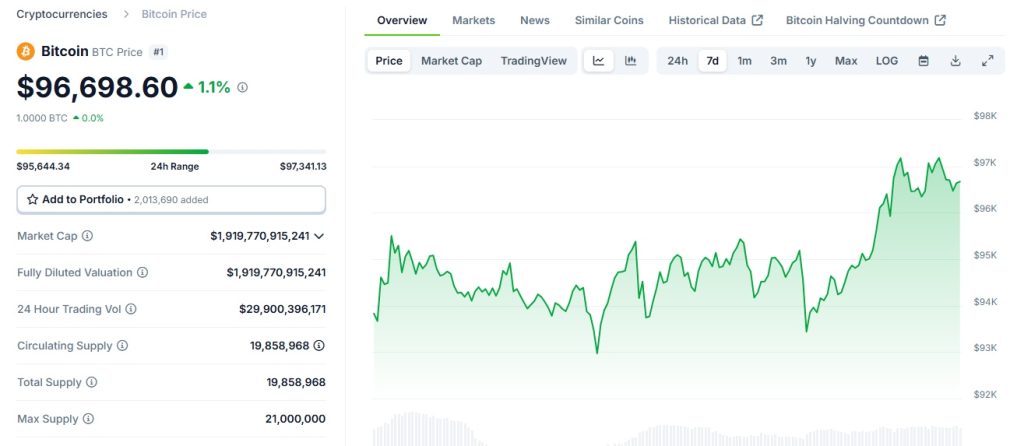Click the $96,698.60 price value
Viewport: 1024px width, 446px height.
[97, 87]
